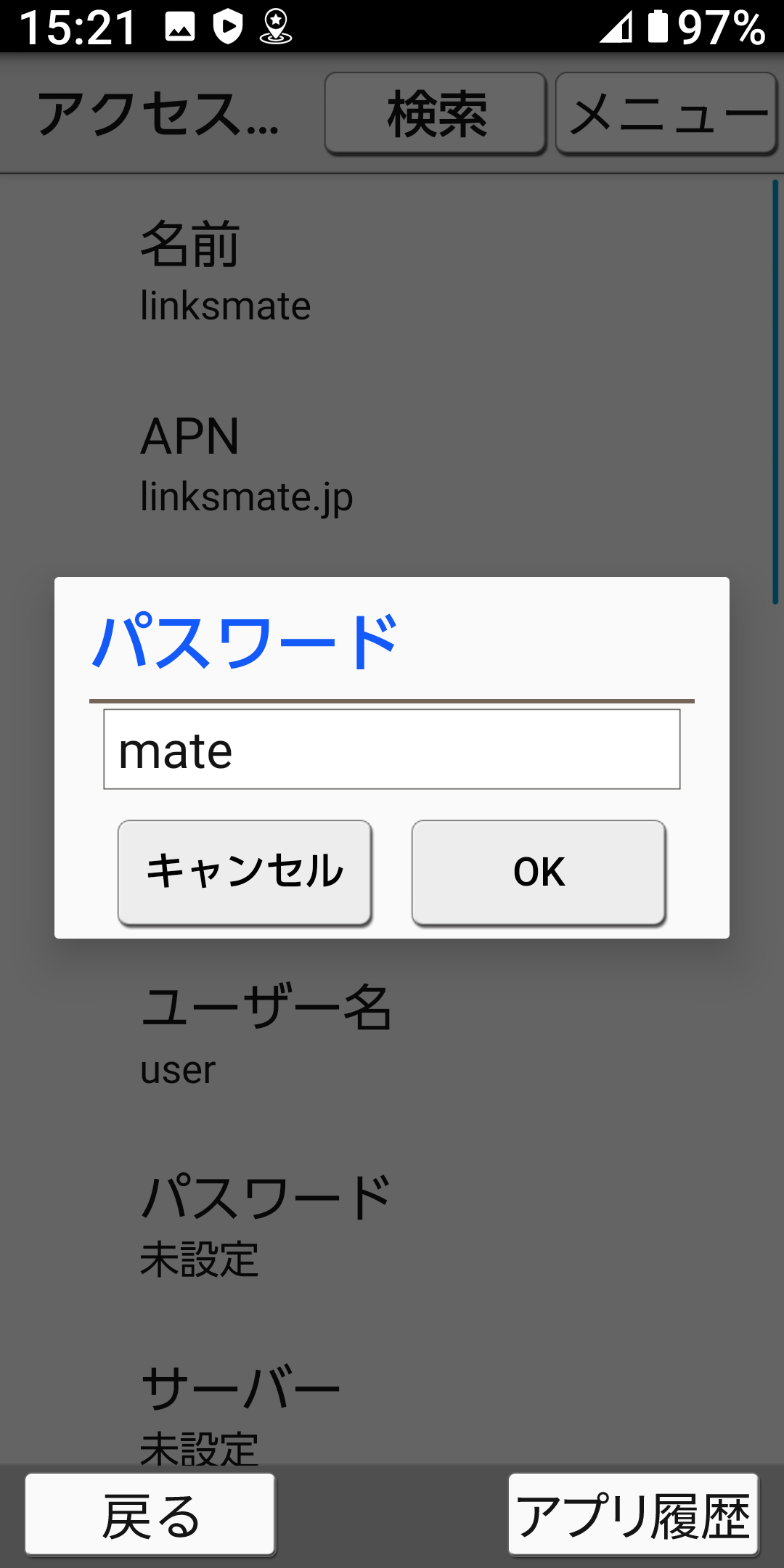Confirm the password with OK

(539, 873)
